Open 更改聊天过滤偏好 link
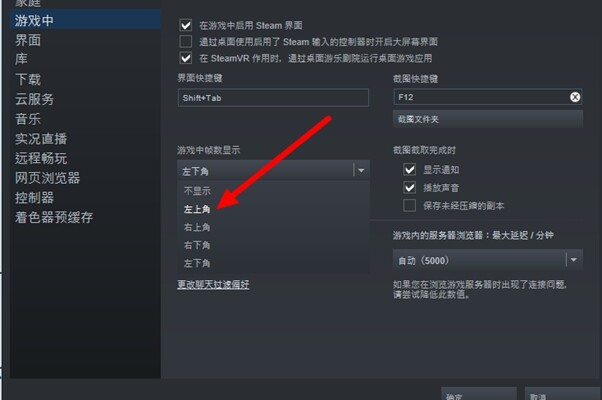Screen dimensions: 602x400 pyautogui.click(x=213, y=284)
